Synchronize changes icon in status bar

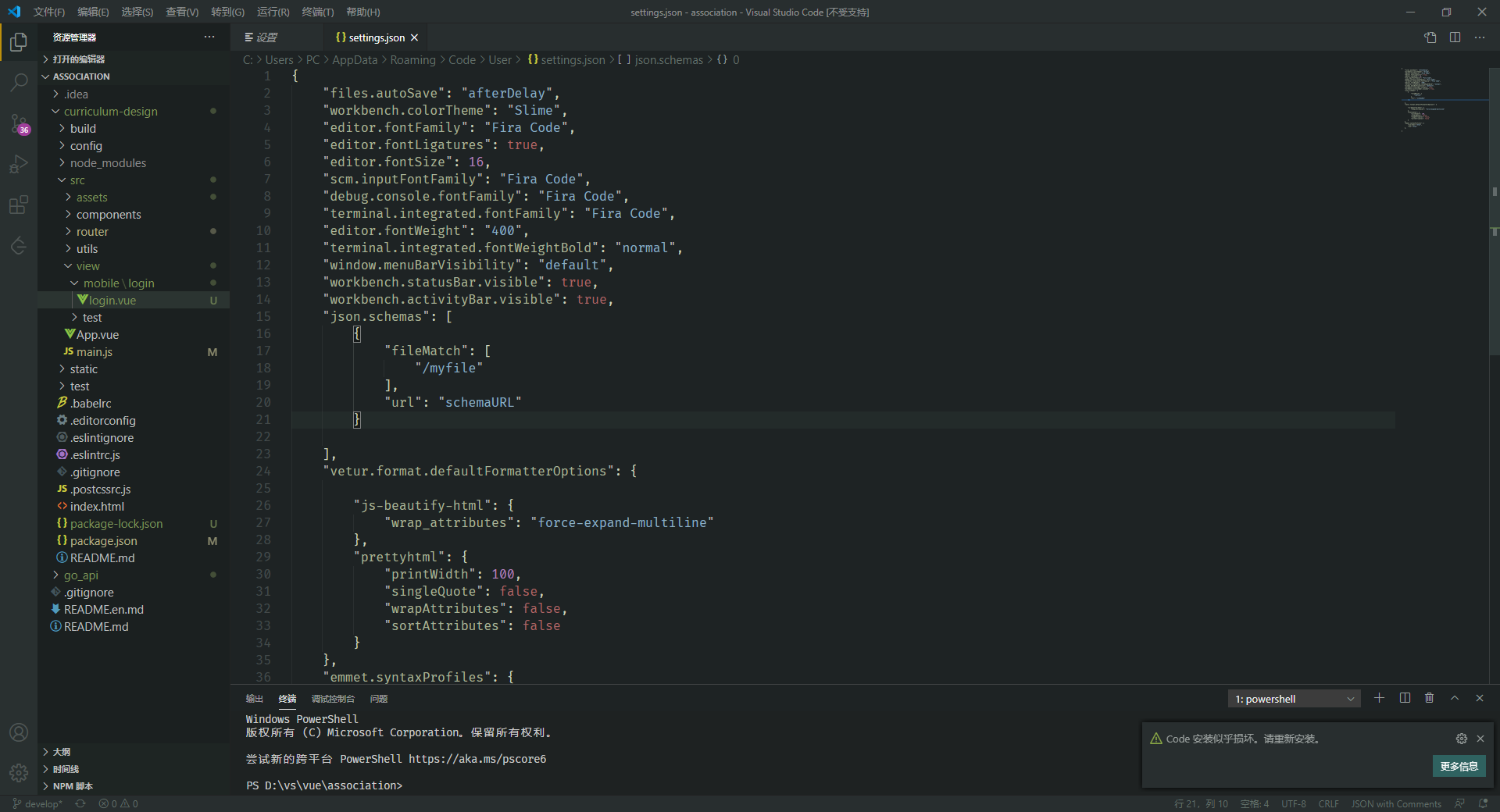[x=80, y=803]
